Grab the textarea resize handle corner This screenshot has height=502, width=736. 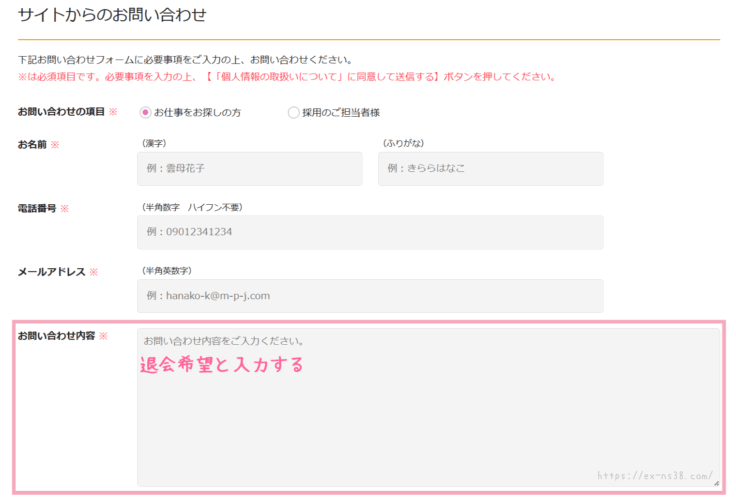point(716,483)
